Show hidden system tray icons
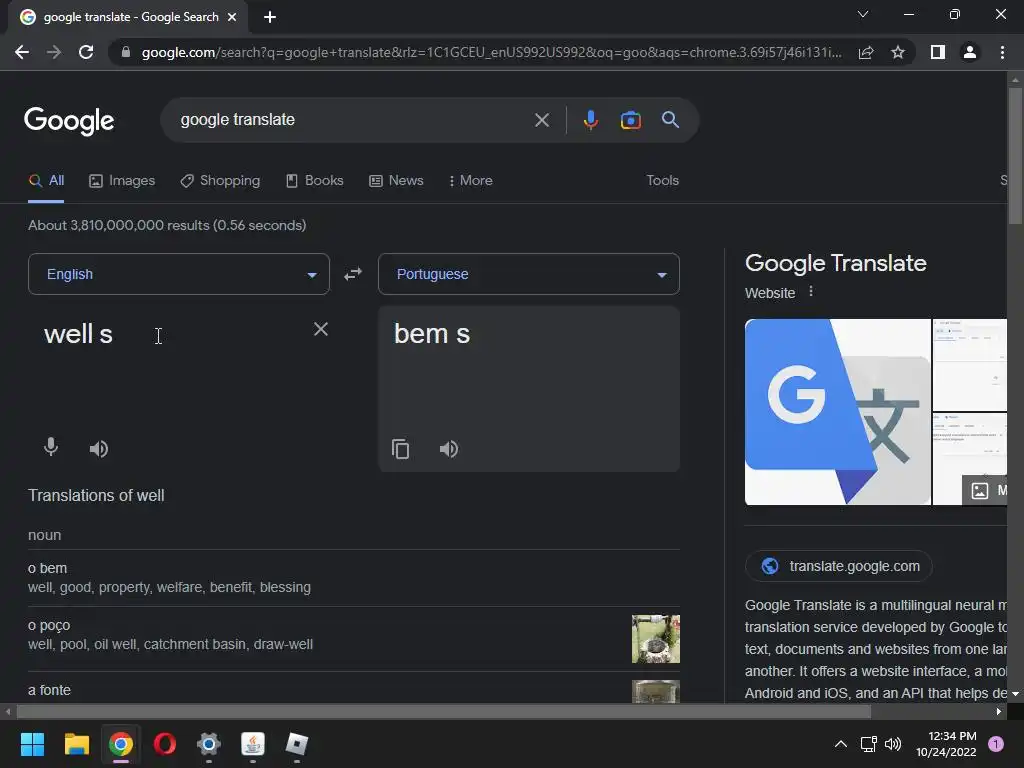This screenshot has width=1024, height=768. [841, 744]
